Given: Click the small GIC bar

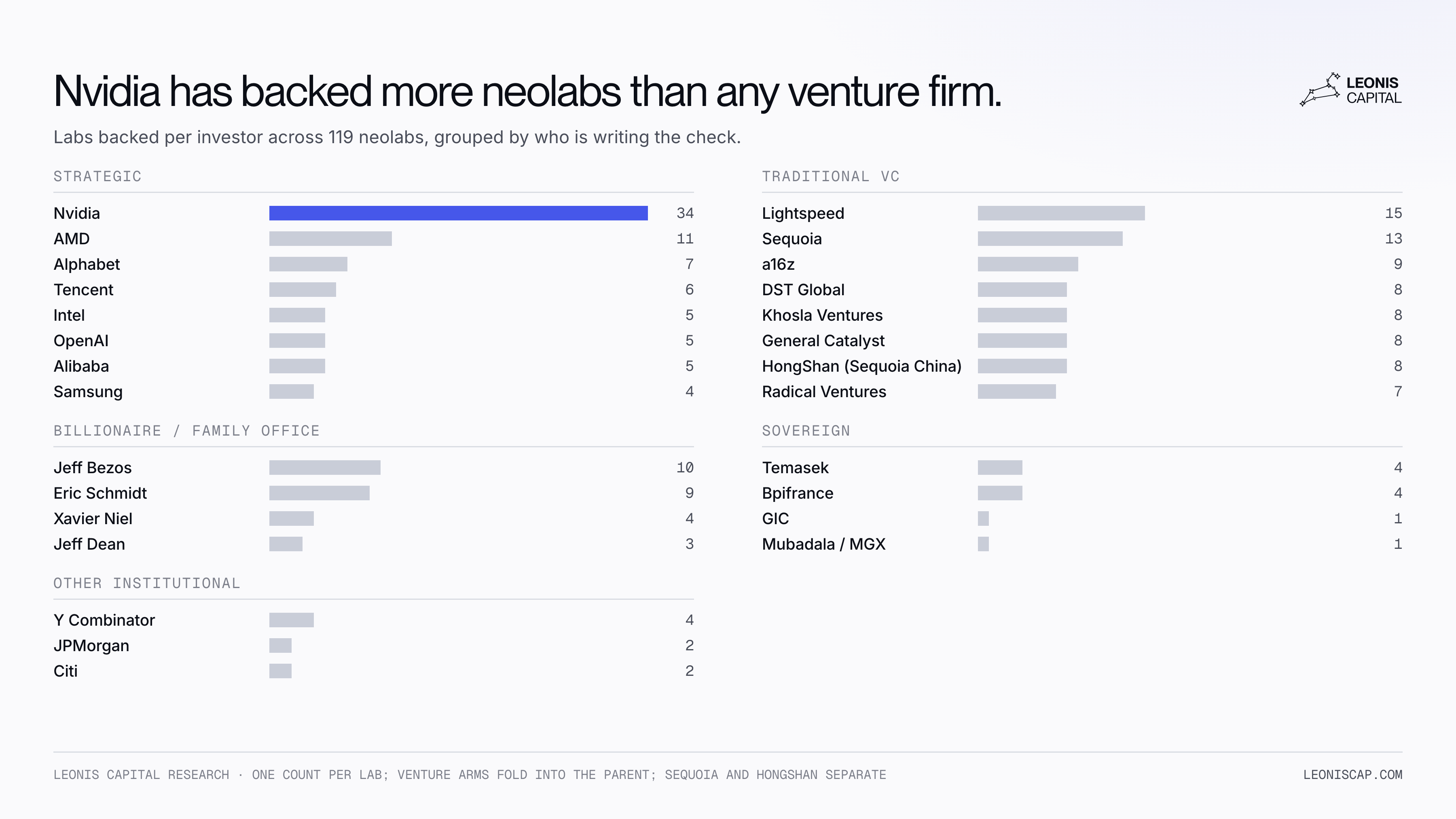Looking at the screenshot, I should [983, 518].
